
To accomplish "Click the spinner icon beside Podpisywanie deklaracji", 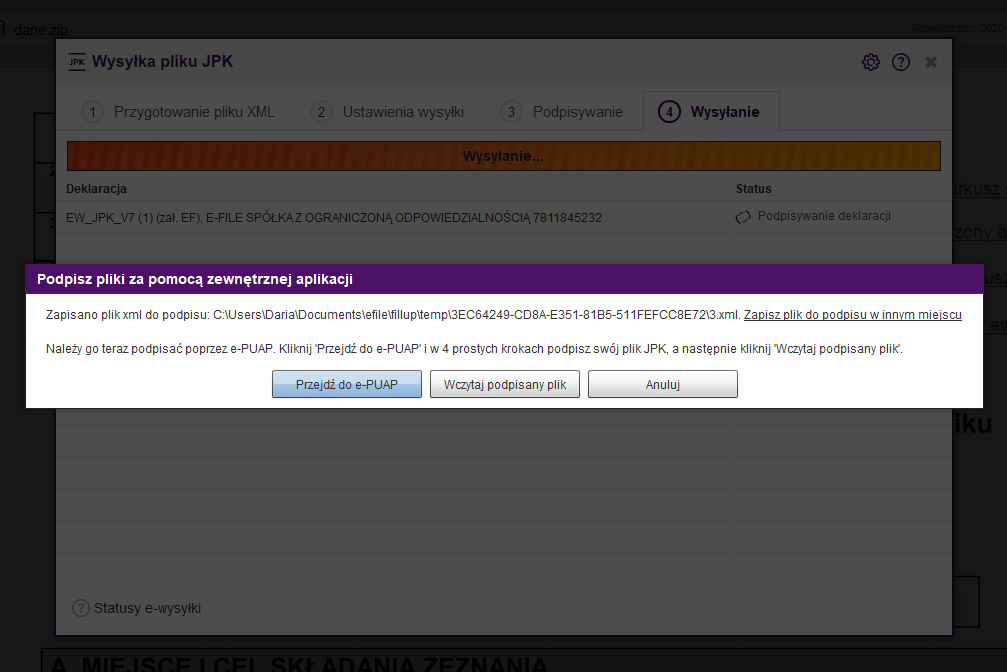I will [x=743, y=217].
